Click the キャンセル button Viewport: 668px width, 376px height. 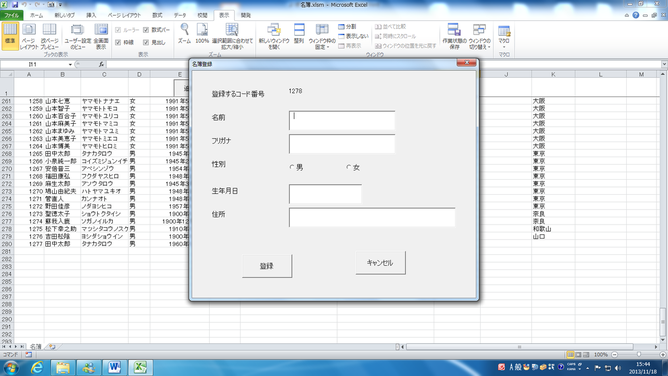380,263
